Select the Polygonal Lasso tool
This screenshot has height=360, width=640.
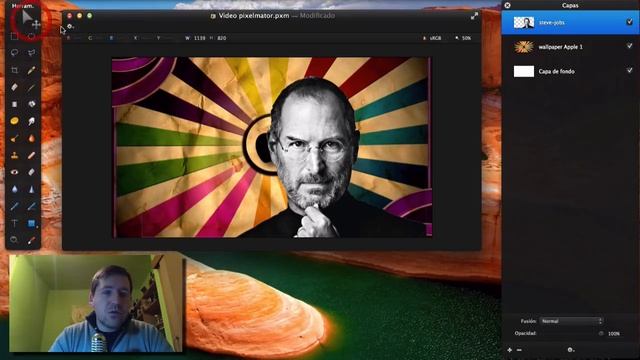coord(31,53)
